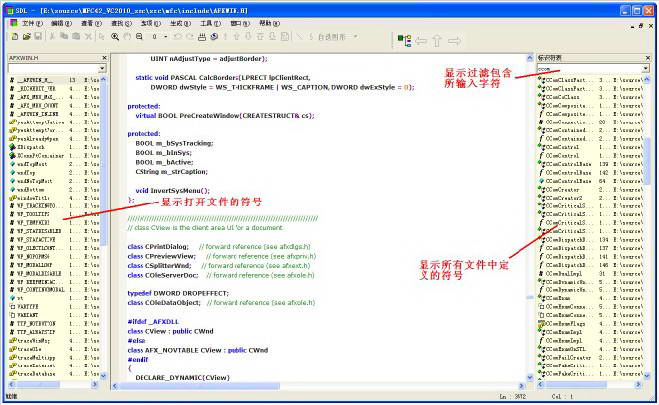Open the 文件(F) menu

point(32,24)
